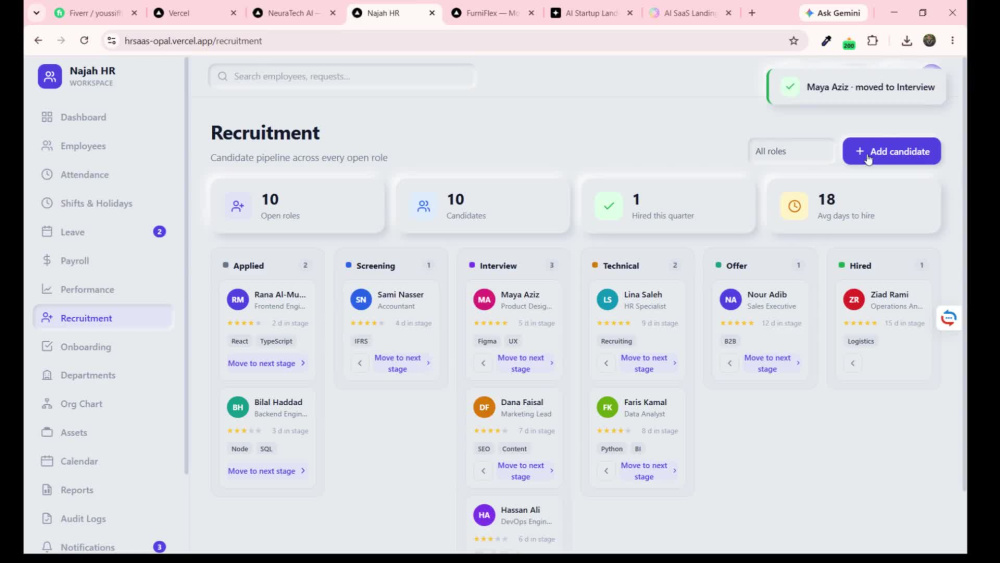Move Sami Nasser to next stage

click(x=402, y=363)
